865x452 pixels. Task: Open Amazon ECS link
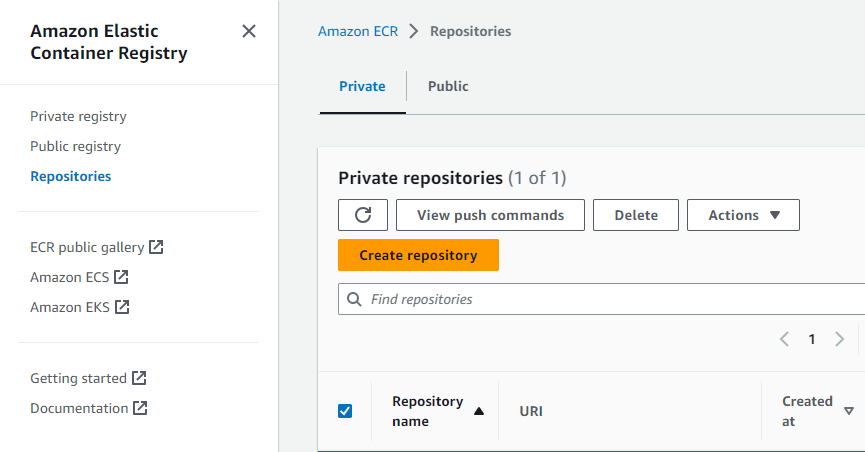click(70, 277)
